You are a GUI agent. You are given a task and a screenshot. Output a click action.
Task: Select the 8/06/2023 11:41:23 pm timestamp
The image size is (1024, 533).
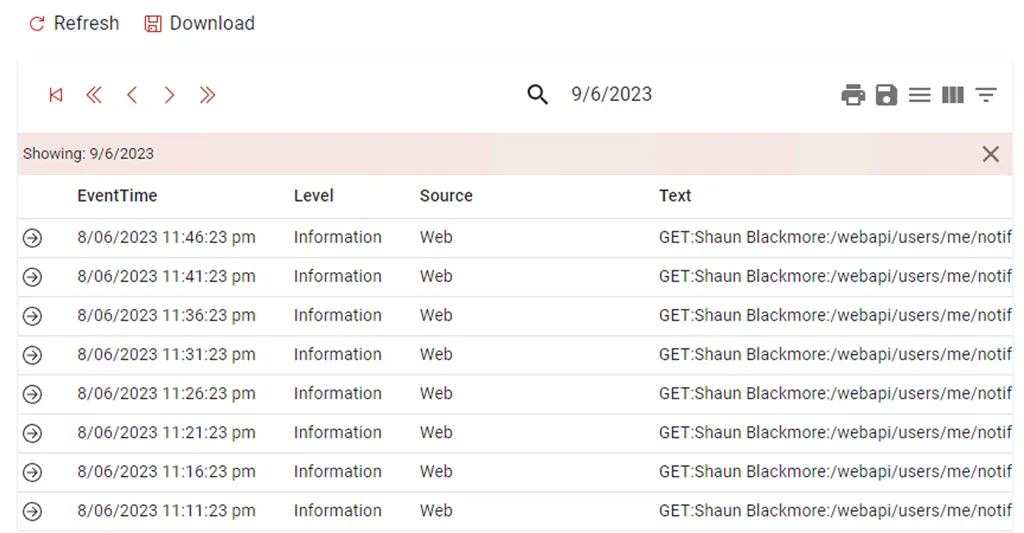point(167,276)
